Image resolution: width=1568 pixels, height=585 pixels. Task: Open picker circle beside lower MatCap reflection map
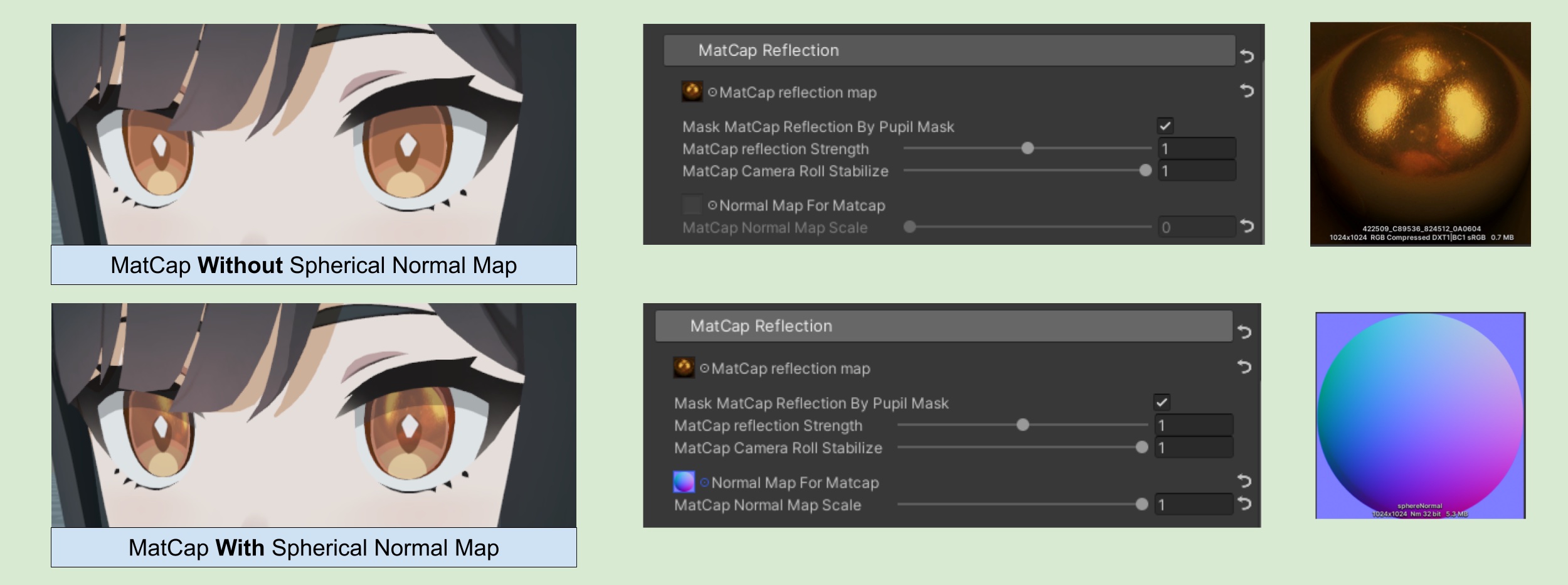coord(704,368)
